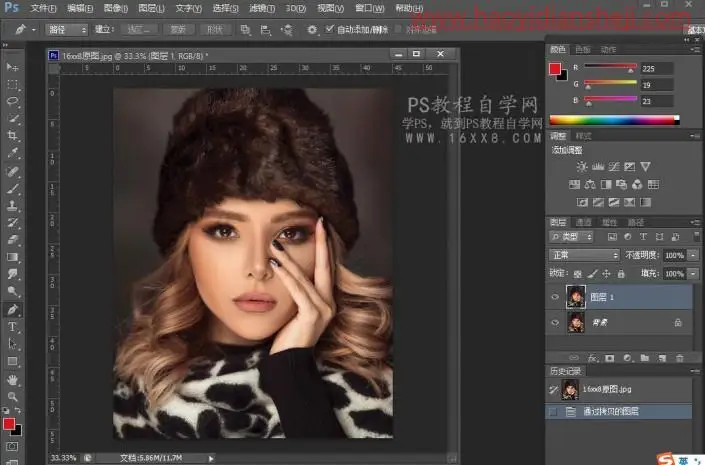Switch to the 色板 tab
Viewport: 705px width, 465px height.
point(583,49)
